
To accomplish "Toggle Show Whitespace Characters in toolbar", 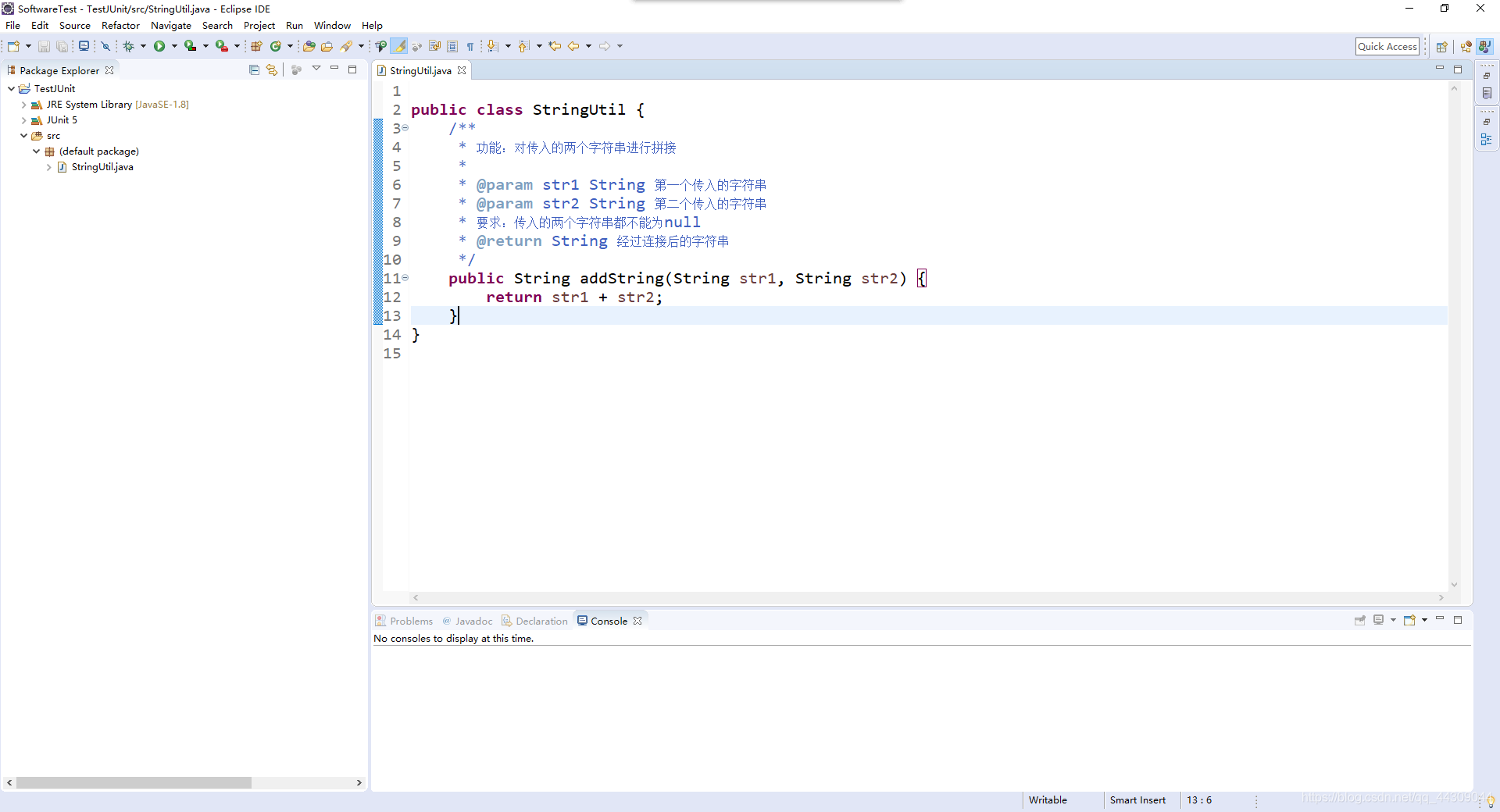I will click(470, 46).
